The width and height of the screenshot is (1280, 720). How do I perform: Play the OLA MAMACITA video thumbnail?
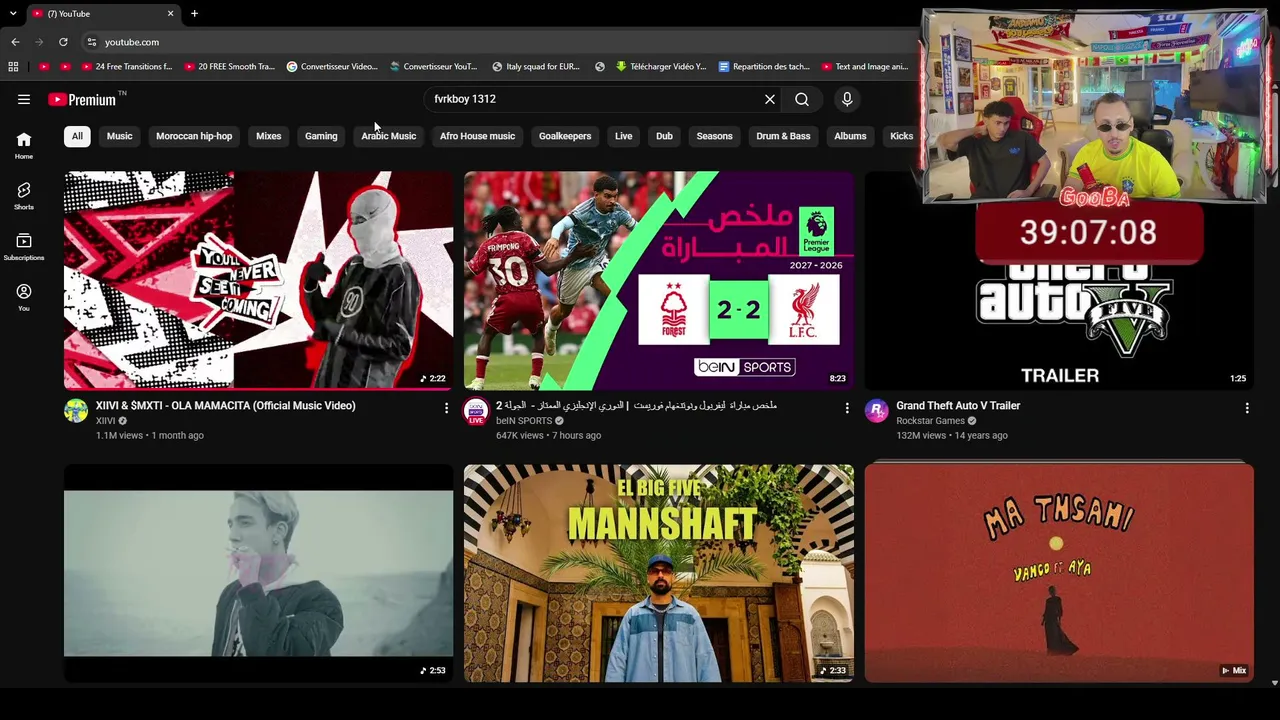tap(258, 280)
